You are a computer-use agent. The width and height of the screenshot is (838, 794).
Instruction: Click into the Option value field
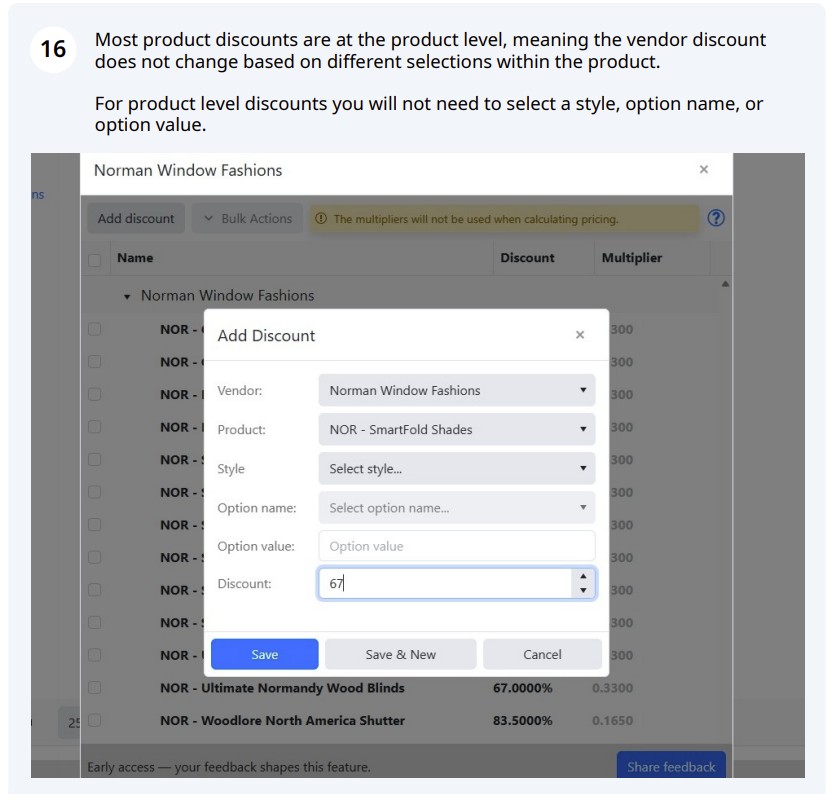point(456,546)
